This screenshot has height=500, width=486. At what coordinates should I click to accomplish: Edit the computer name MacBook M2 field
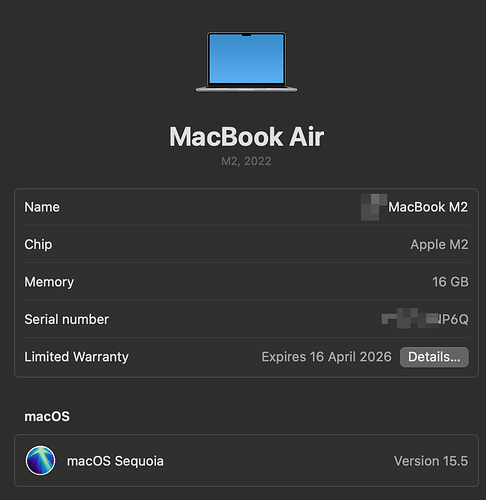point(414,207)
